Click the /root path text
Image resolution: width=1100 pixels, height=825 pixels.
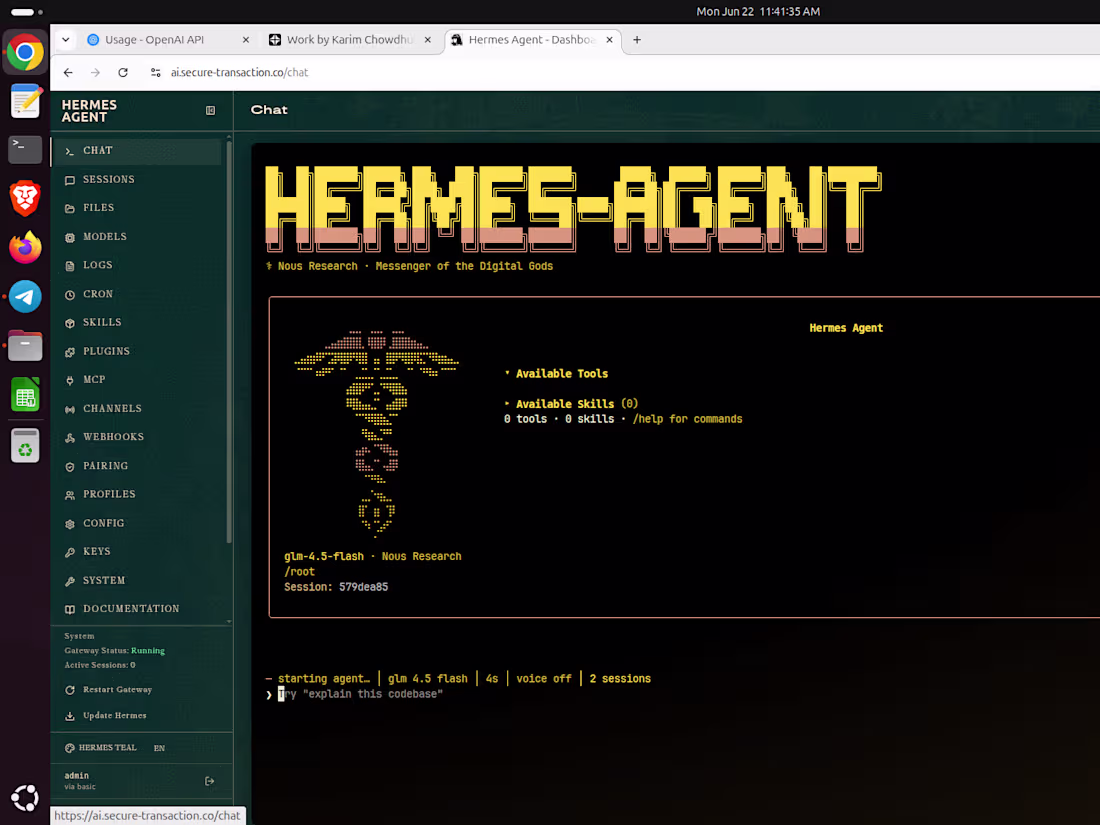click(x=300, y=572)
